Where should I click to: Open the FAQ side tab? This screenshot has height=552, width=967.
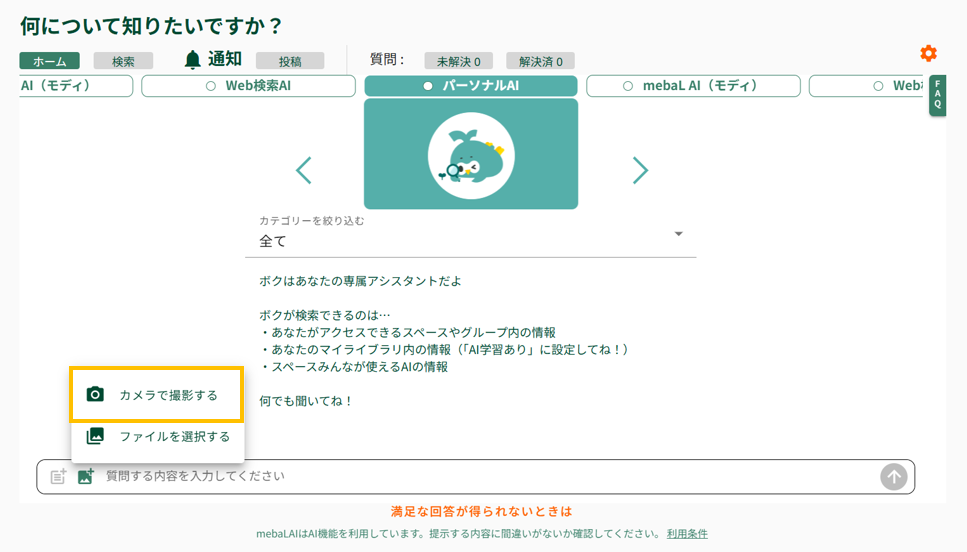(x=937, y=96)
